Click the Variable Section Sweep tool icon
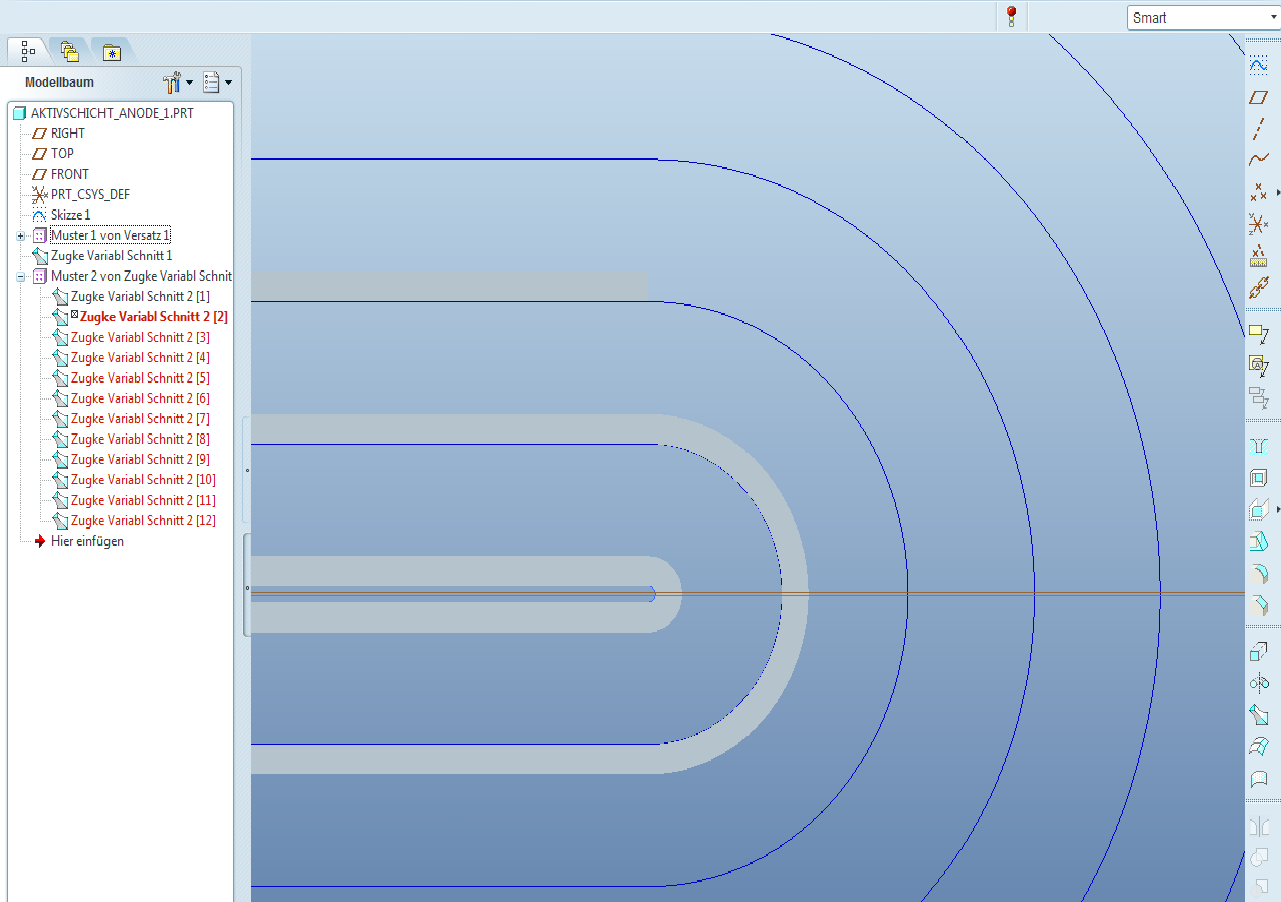 [1259, 715]
